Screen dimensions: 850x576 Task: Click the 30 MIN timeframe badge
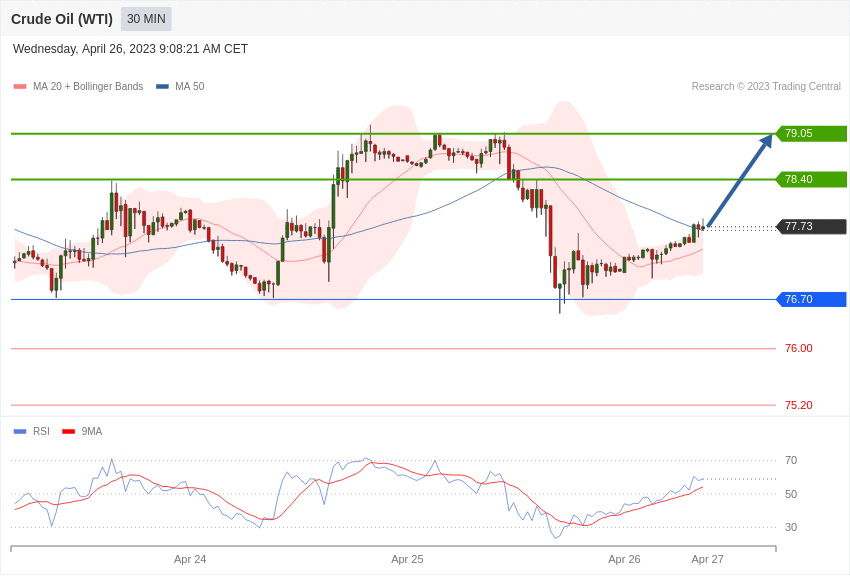pos(146,19)
